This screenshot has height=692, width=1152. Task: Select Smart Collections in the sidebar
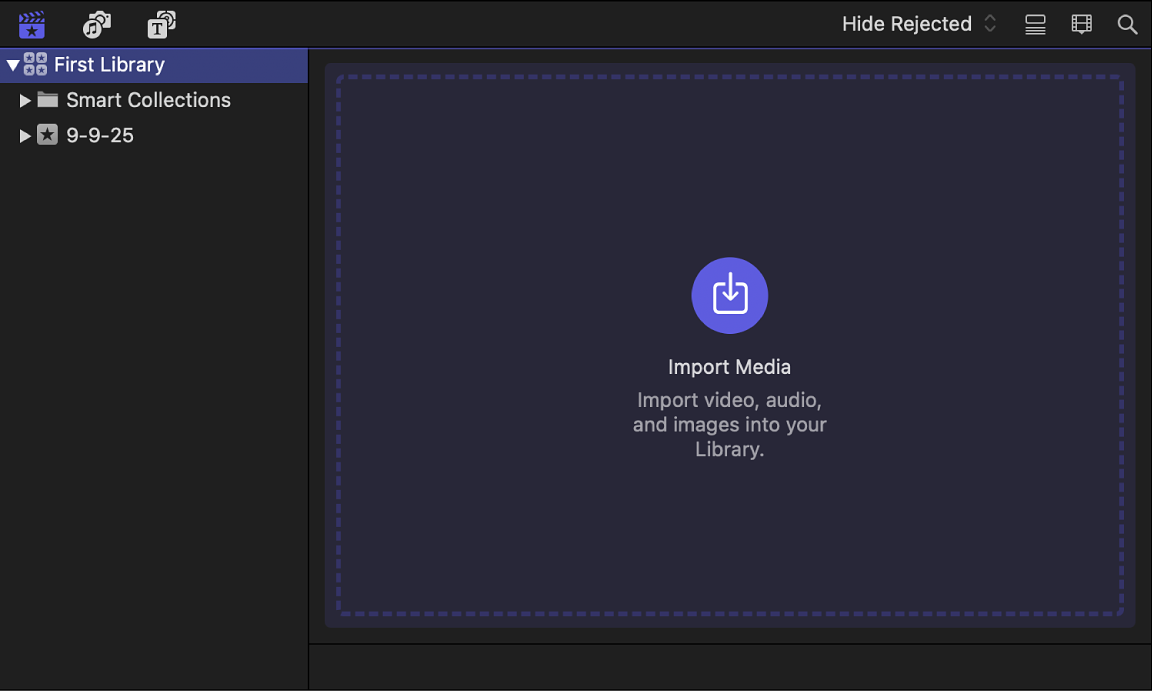pos(148,100)
